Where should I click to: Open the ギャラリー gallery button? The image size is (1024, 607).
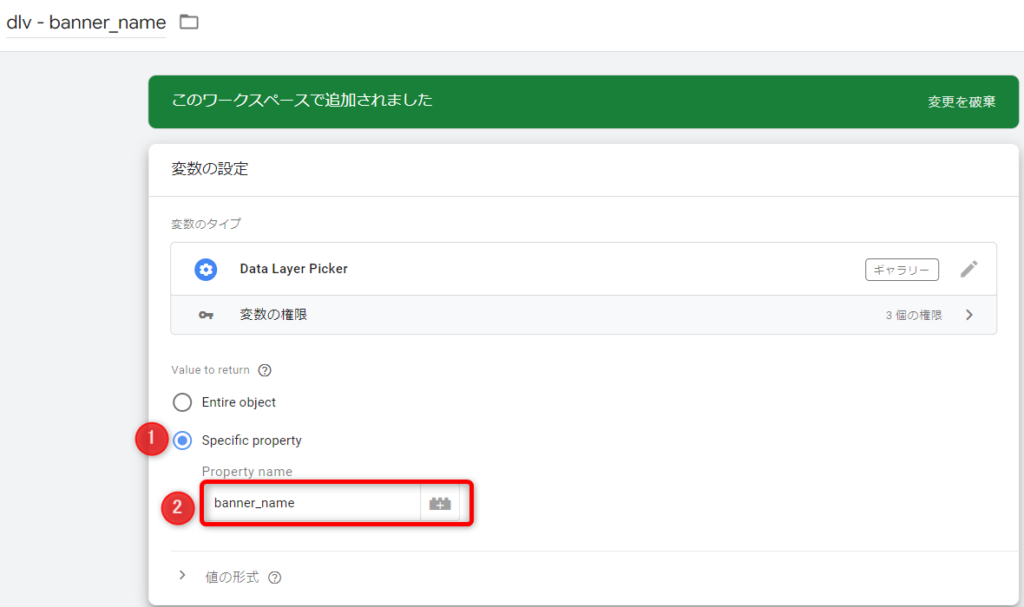click(902, 270)
